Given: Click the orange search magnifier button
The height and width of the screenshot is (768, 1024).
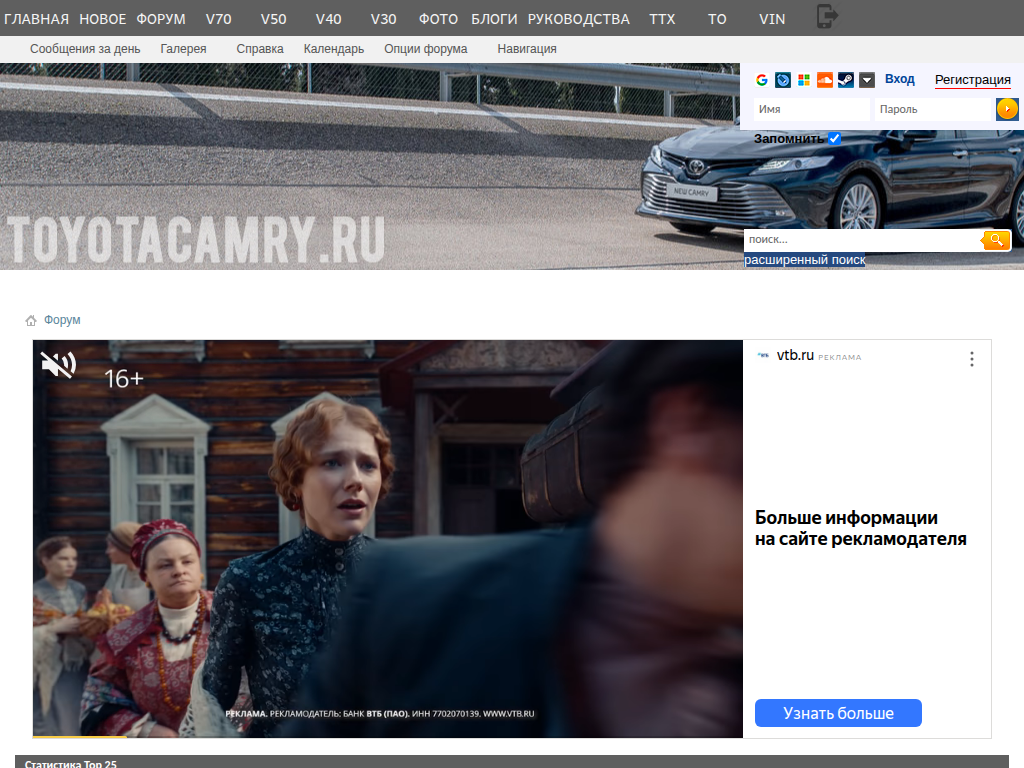Looking at the screenshot, I should pyautogui.click(x=996, y=240).
